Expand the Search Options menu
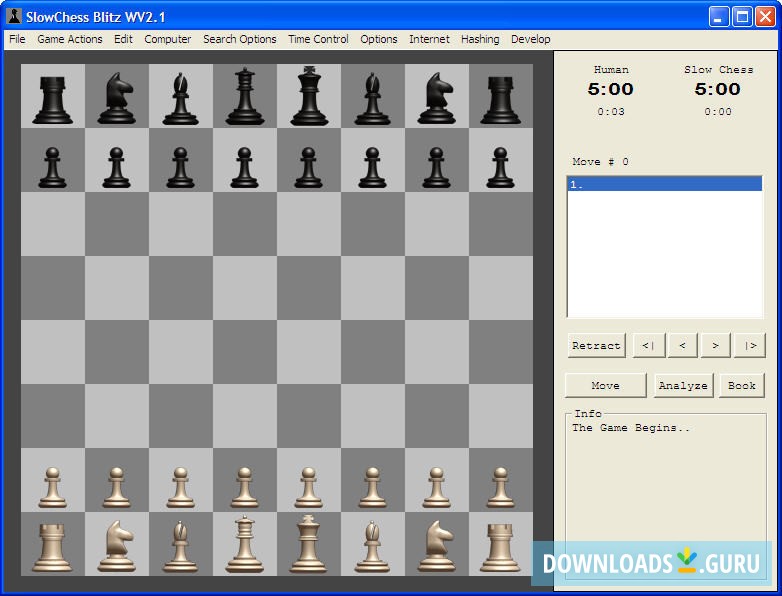The image size is (782, 596). [239, 39]
